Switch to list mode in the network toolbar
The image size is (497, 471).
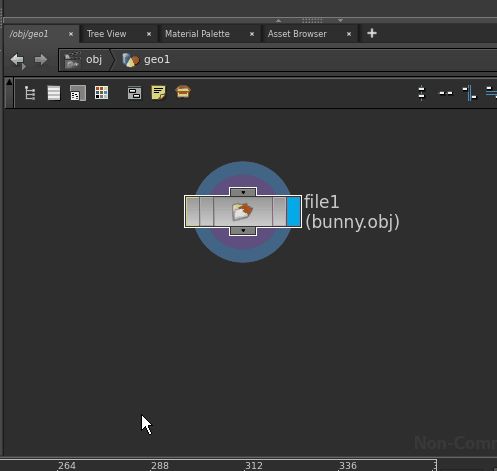(x=54, y=93)
